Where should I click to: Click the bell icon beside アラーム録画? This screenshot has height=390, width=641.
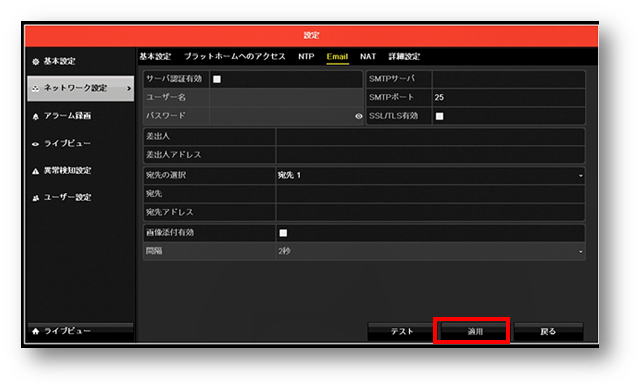tap(36, 117)
